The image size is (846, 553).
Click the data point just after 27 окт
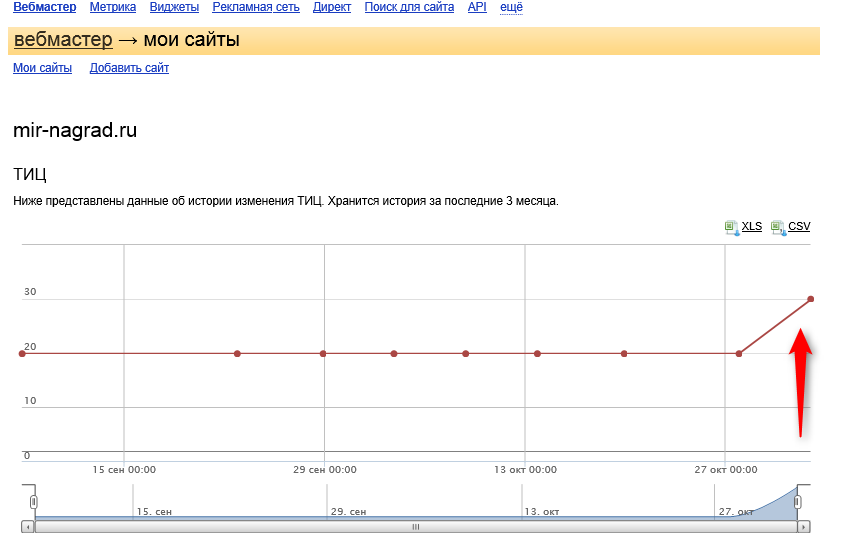tap(739, 354)
